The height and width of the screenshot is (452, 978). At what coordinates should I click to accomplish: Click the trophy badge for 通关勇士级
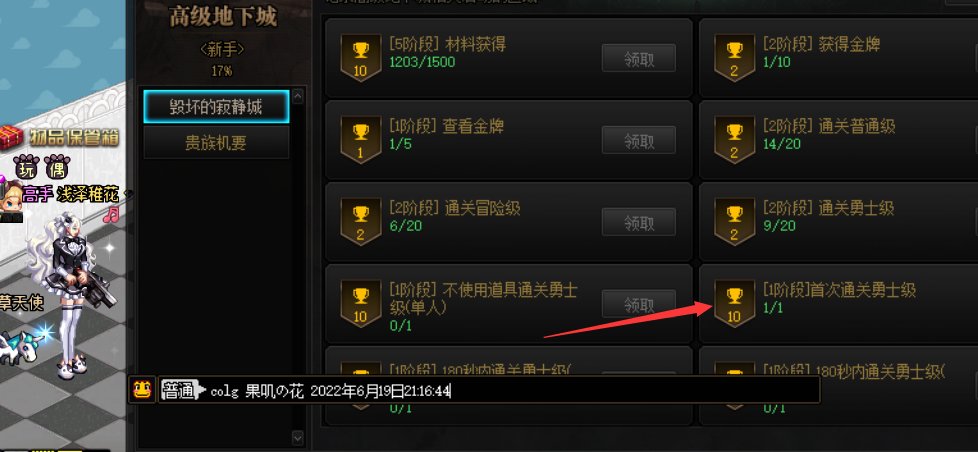734,221
